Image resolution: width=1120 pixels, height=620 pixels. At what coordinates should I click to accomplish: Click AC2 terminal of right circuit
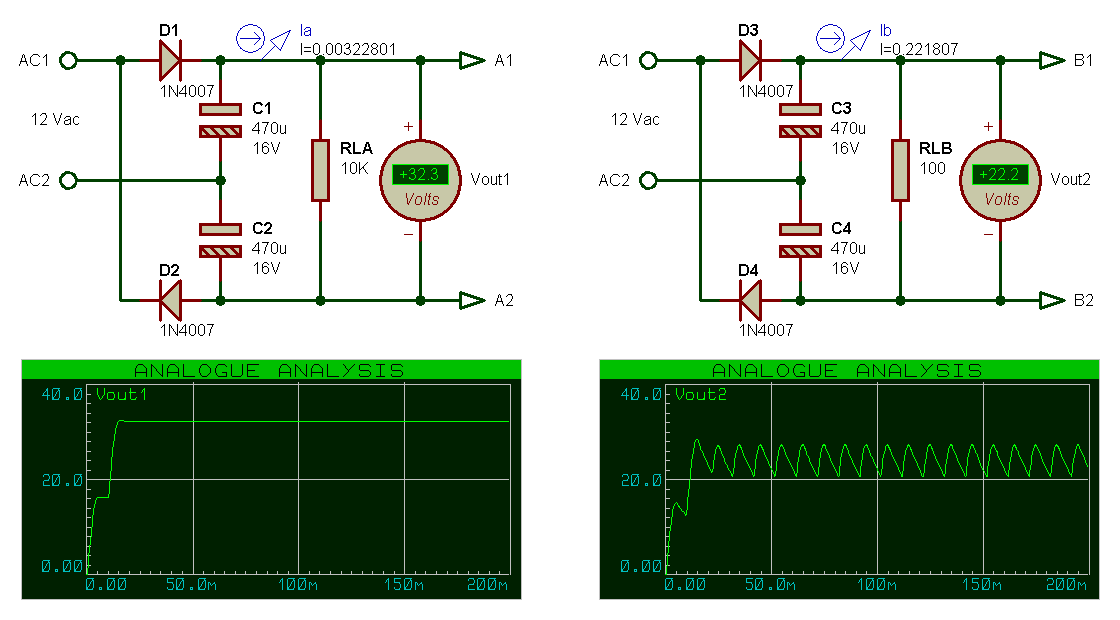coord(649,181)
